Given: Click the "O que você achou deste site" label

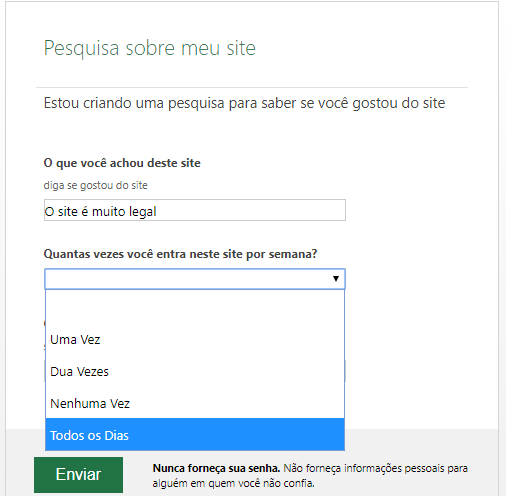Looking at the screenshot, I should (x=122, y=163).
